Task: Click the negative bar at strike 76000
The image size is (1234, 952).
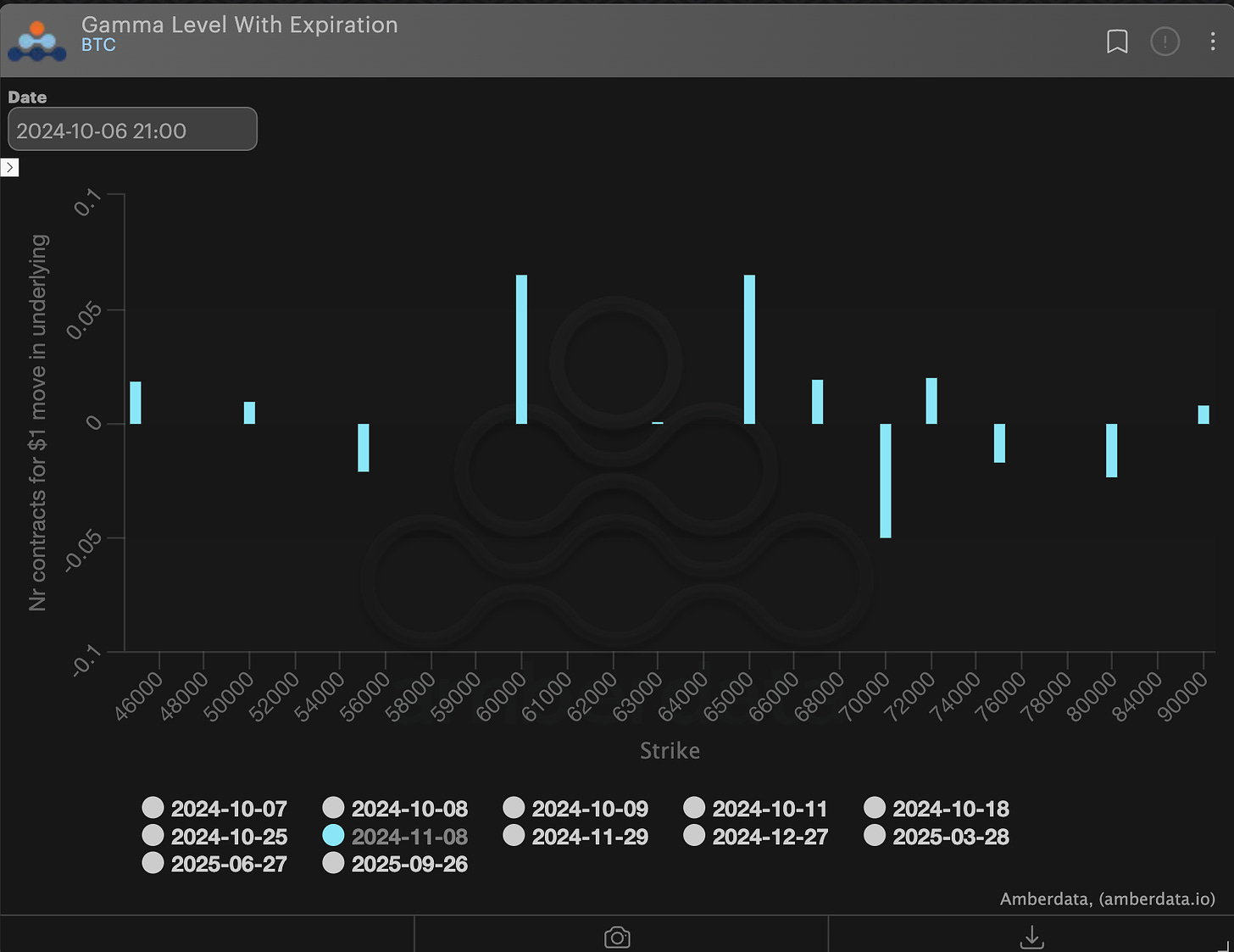Action: [x=999, y=443]
